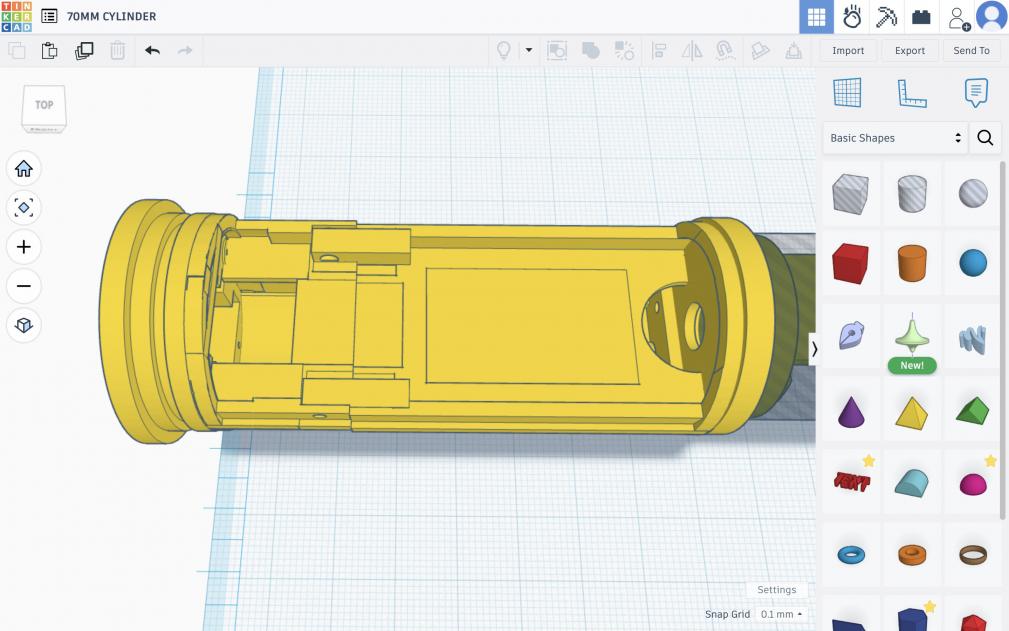The height and width of the screenshot is (631, 1009).
Task: Open the Send To menu
Action: click(971, 50)
